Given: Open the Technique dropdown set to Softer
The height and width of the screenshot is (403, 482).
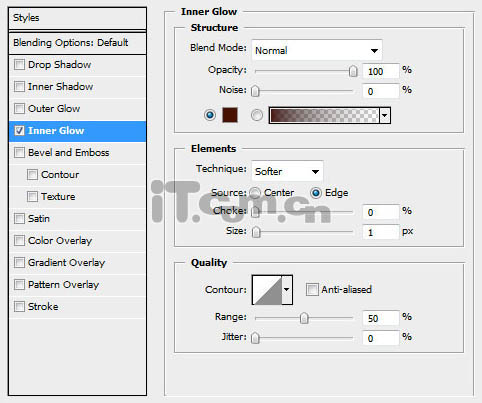Looking at the screenshot, I should click(287, 171).
